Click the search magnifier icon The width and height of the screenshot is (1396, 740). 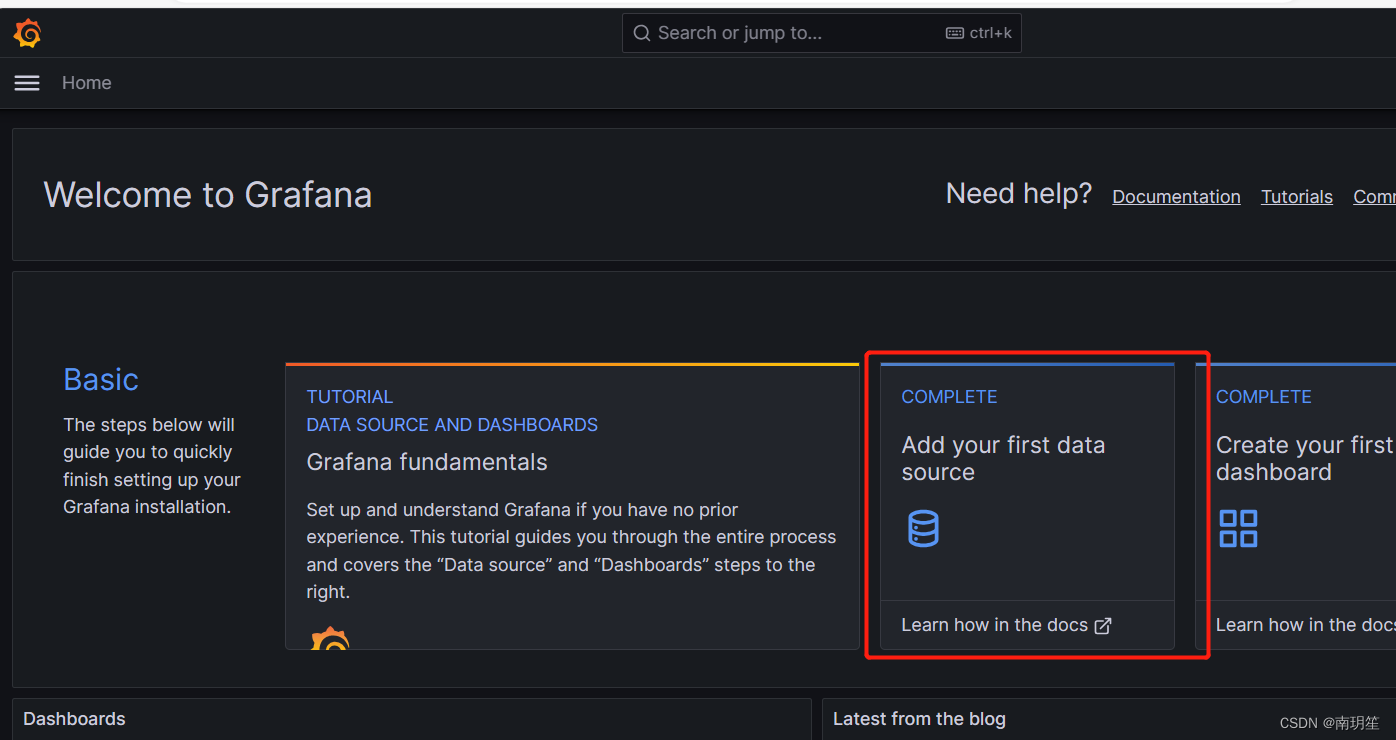coord(642,32)
